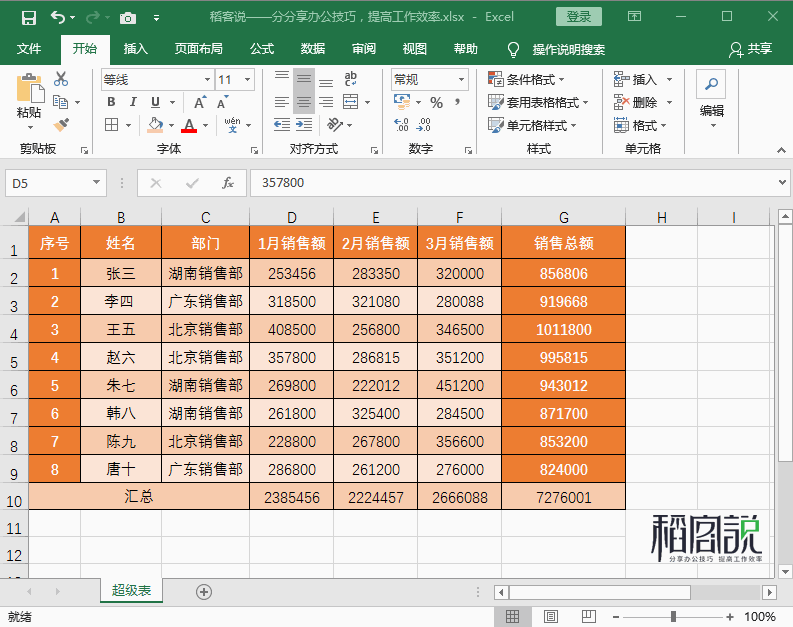793x627 pixels.
Task: Add a new sheet with plus button
Action: [203, 592]
